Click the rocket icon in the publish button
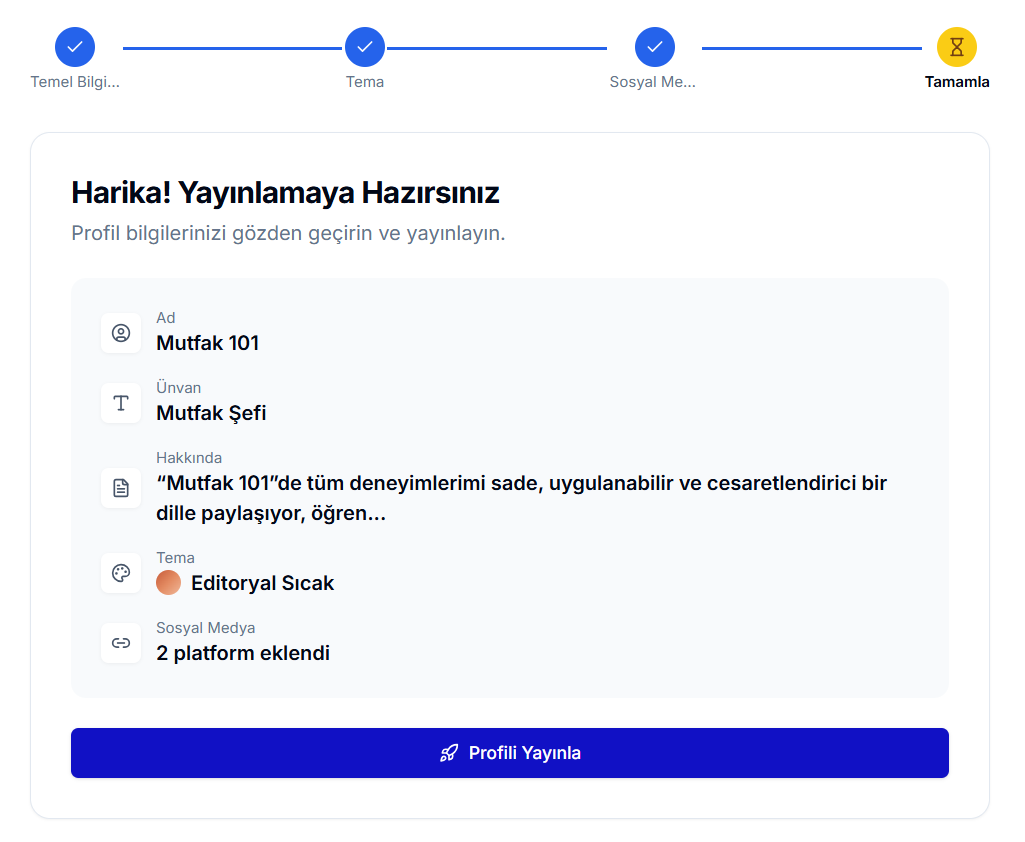Viewport: 1025px width, 842px height. pos(449,753)
